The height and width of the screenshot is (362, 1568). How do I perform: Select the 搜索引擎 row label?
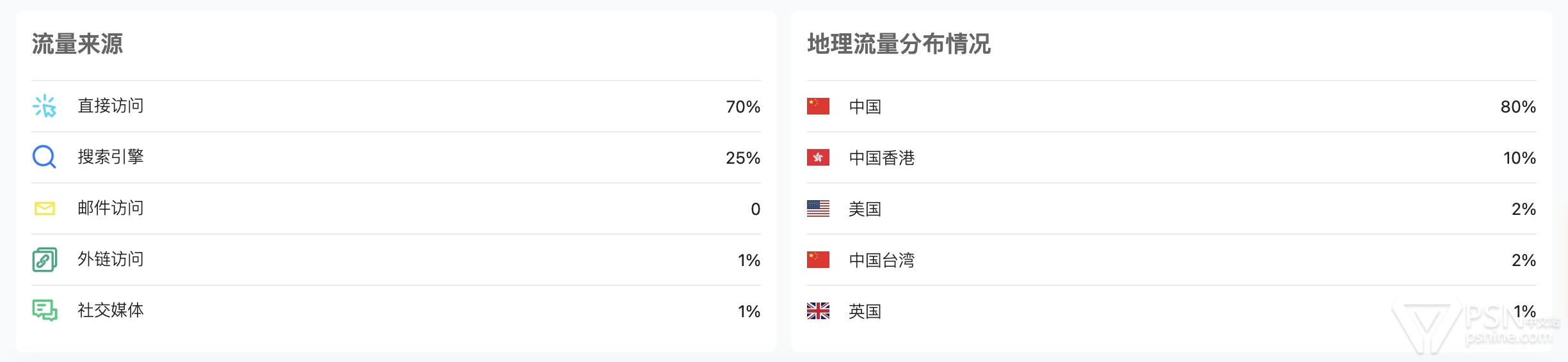click(111, 157)
